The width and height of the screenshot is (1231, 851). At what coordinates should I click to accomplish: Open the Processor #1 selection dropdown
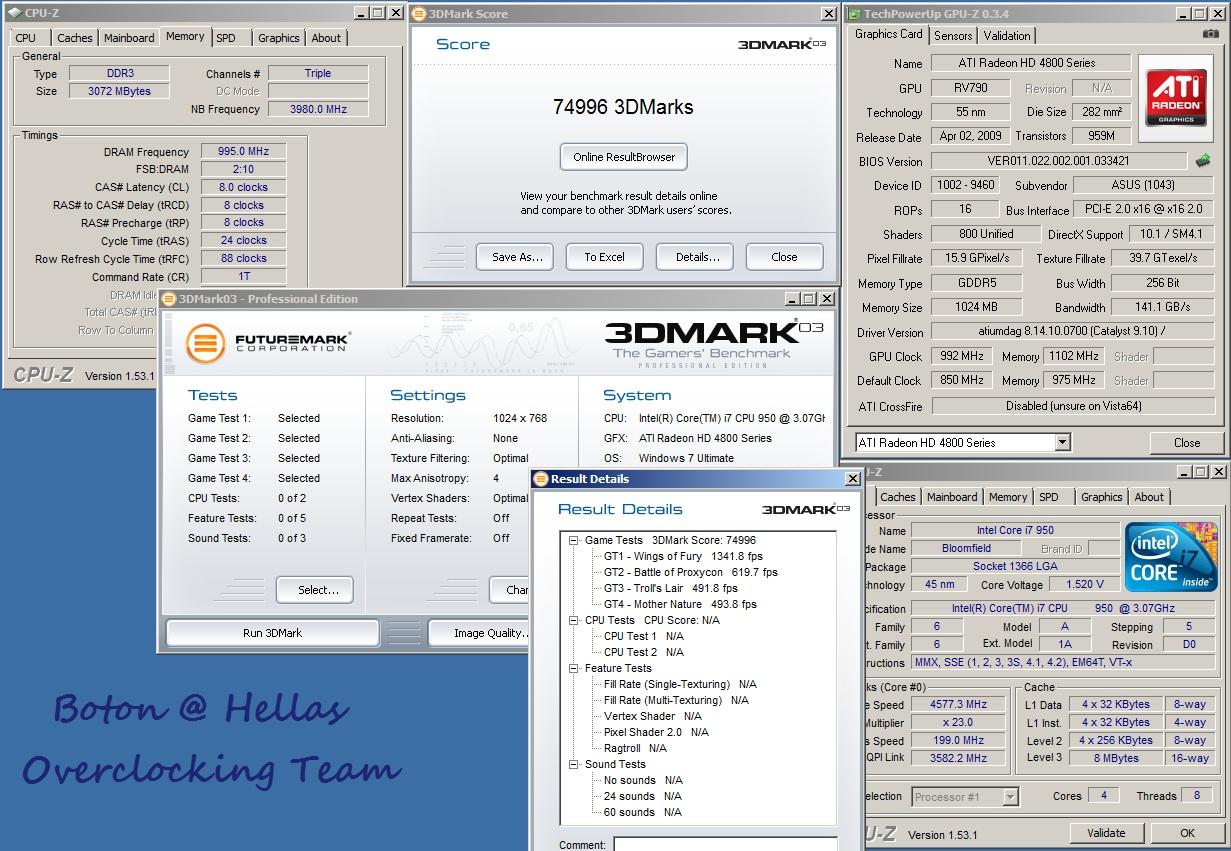pyautogui.click(x=1010, y=797)
